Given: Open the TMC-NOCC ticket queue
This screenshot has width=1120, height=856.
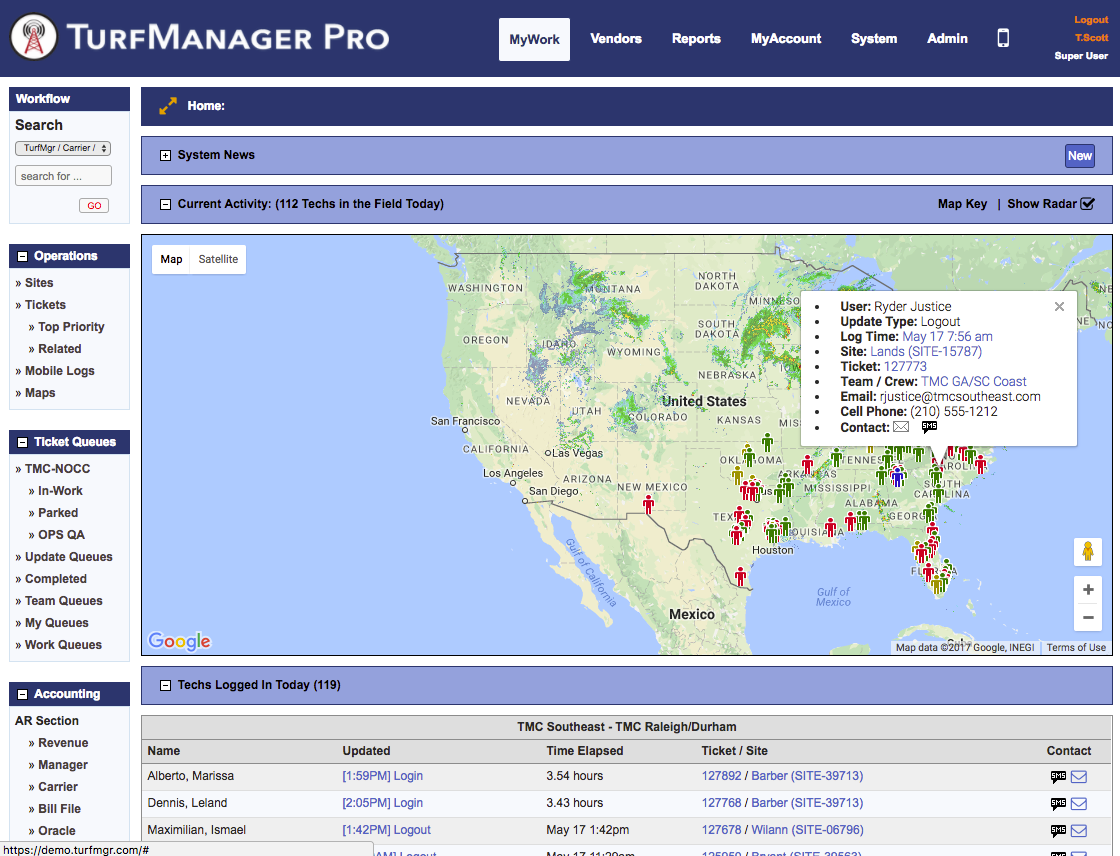Looking at the screenshot, I should [x=57, y=469].
